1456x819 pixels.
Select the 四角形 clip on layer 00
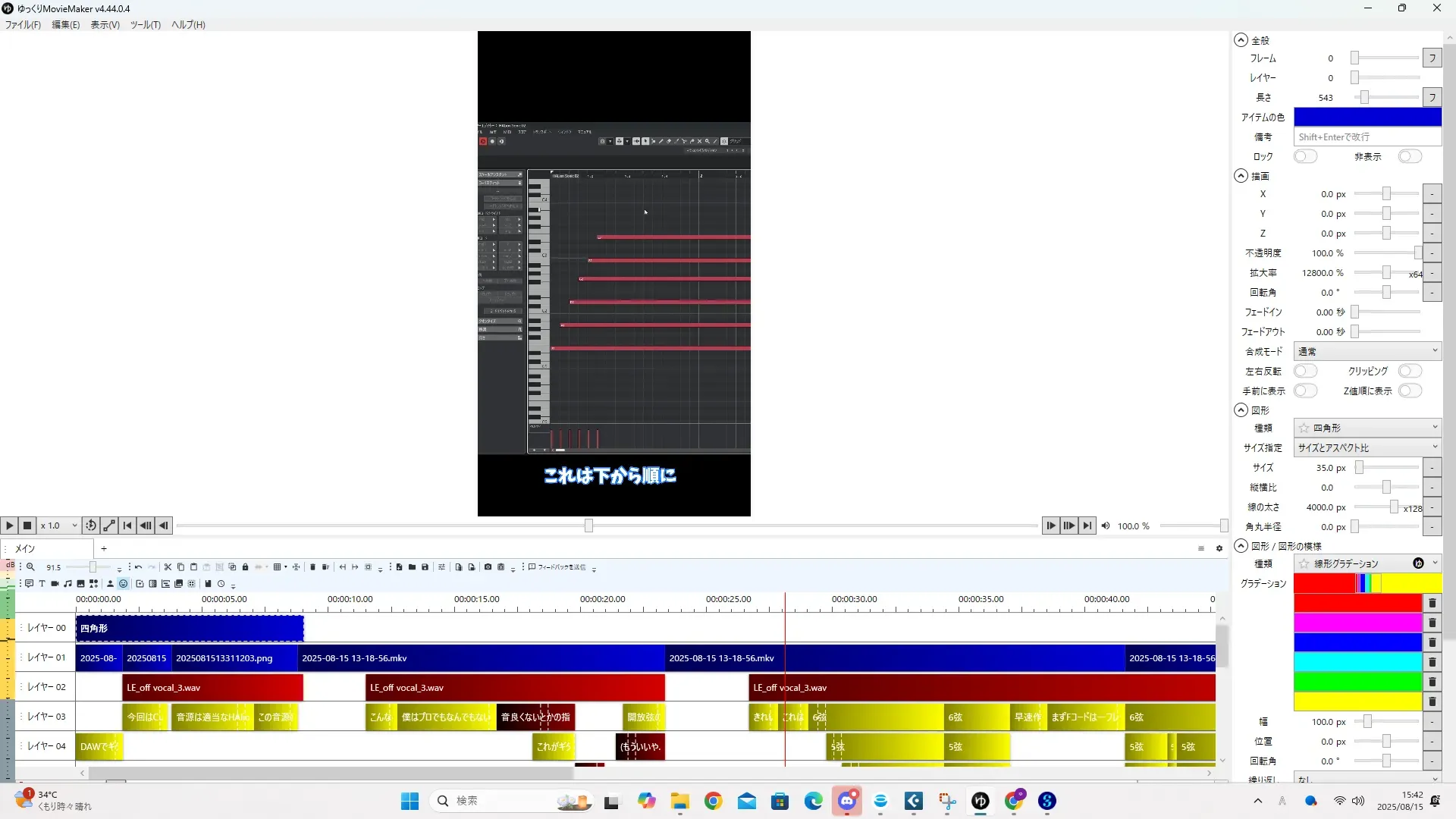click(190, 628)
